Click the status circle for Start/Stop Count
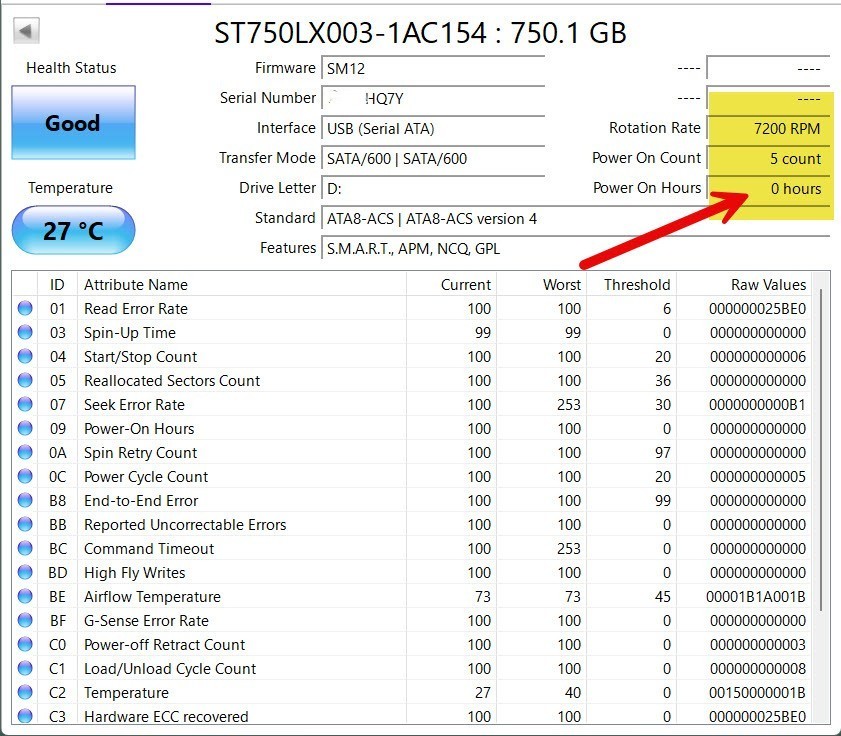This screenshot has height=736, width=841. click(x=25, y=356)
